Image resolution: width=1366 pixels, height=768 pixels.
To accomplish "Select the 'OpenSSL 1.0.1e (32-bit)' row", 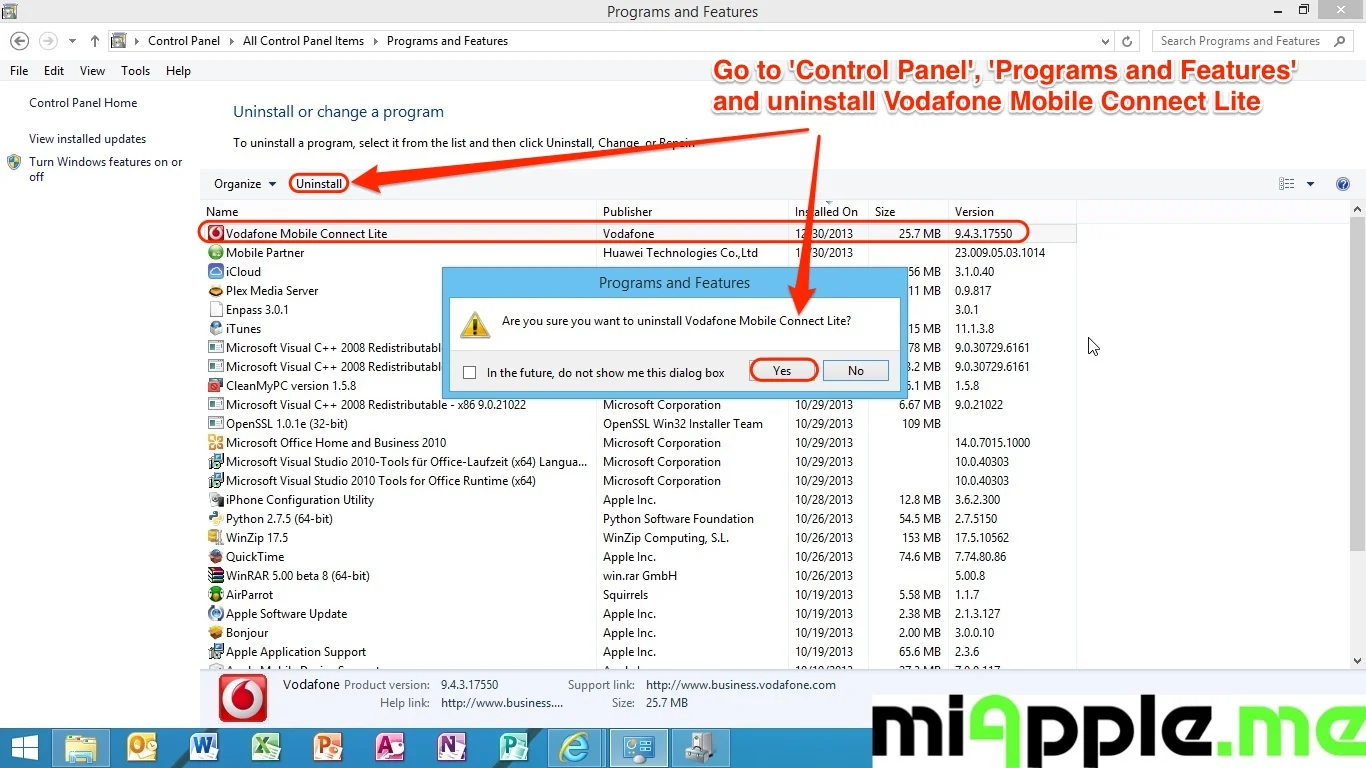I will [x=638, y=424].
